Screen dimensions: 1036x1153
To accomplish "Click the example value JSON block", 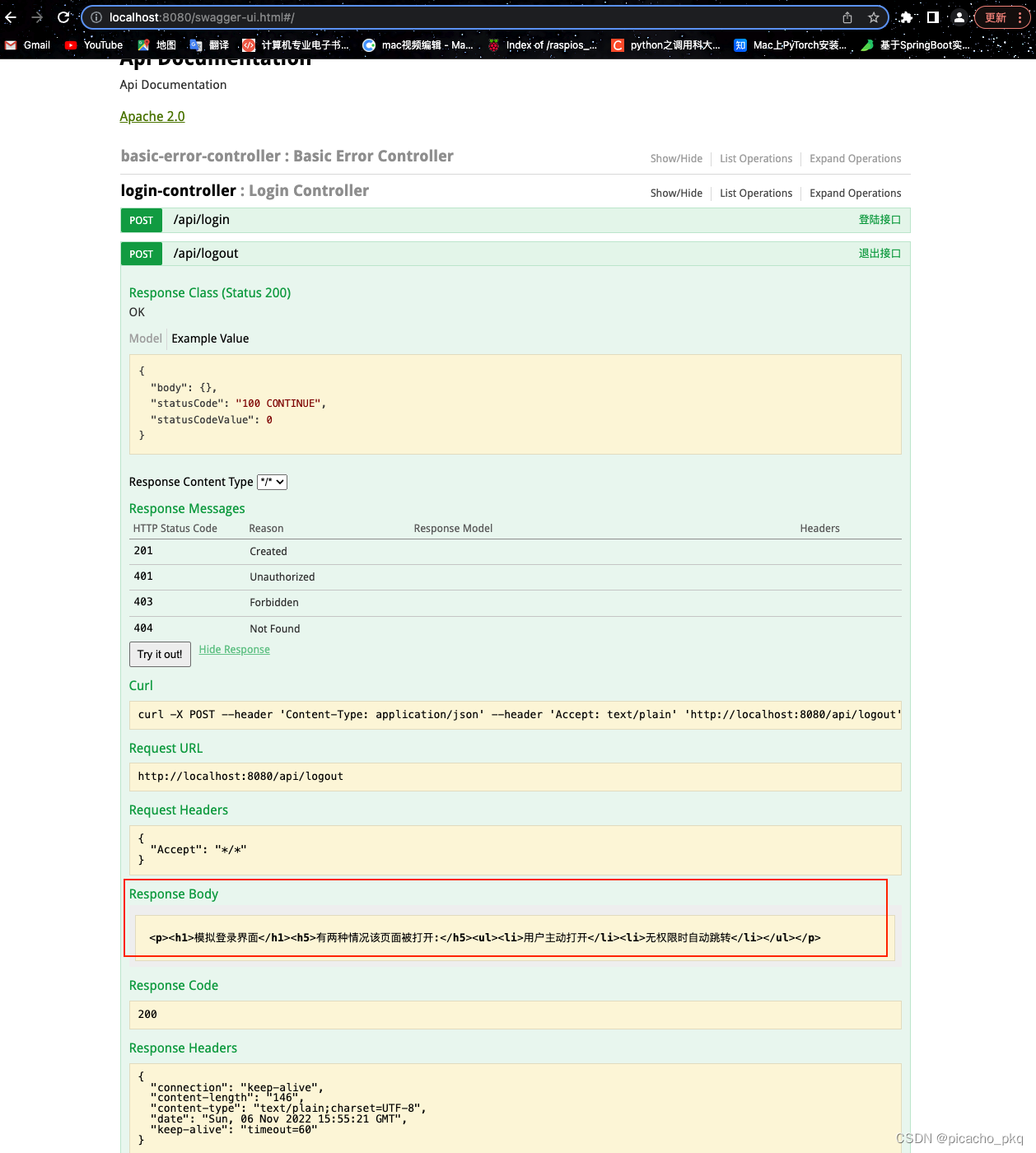I will [x=516, y=404].
